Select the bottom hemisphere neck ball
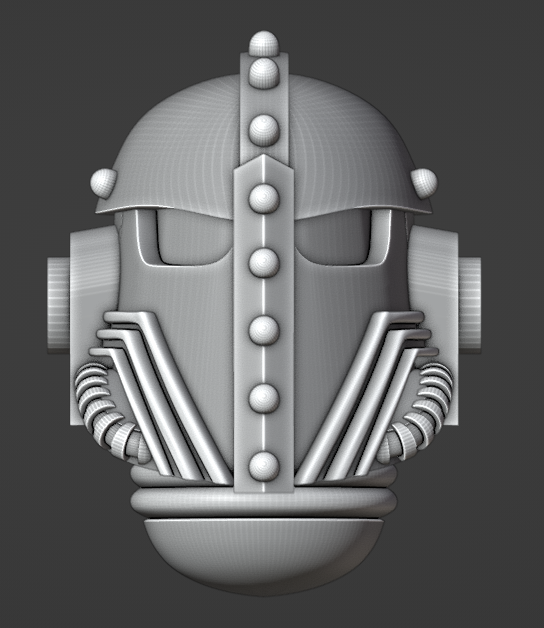Image resolution: width=544 pixels, height=628 pixels. pos(263,557)
